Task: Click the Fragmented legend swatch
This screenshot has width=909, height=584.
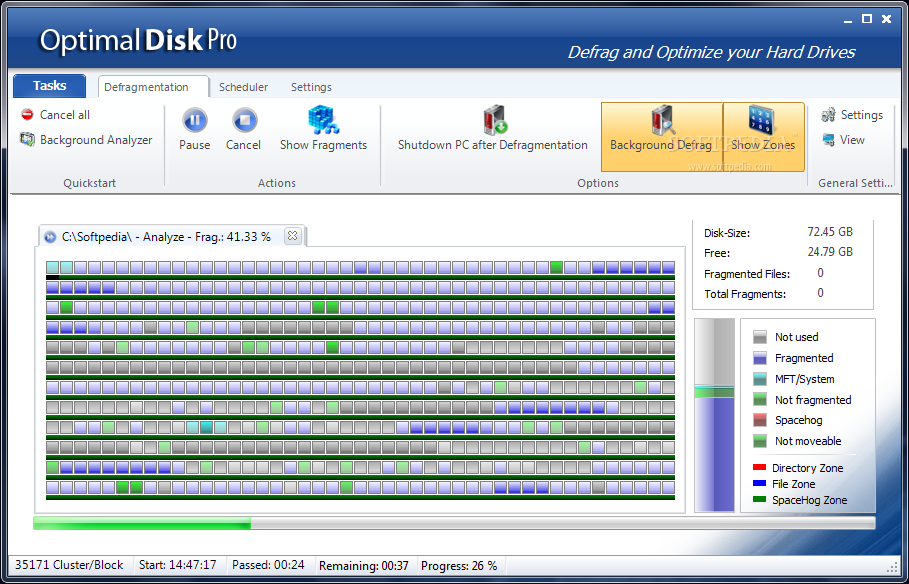Action: [x=760, y=358]
